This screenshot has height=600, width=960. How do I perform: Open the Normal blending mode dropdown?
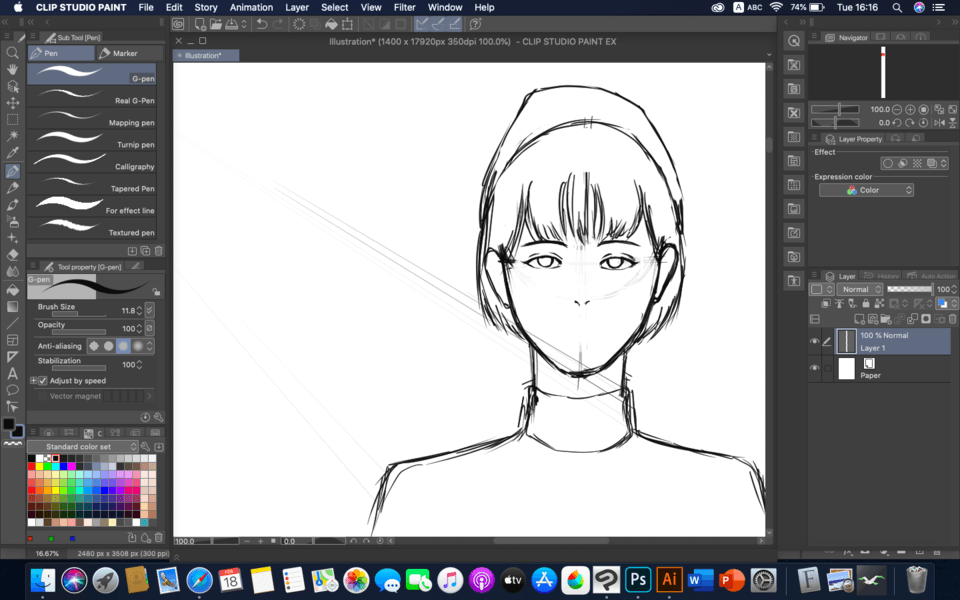pos(861,289)
